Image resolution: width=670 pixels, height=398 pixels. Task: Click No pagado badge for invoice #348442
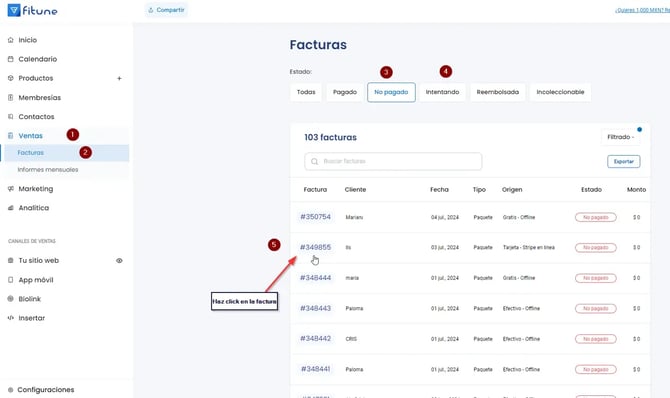coord(596,339)
